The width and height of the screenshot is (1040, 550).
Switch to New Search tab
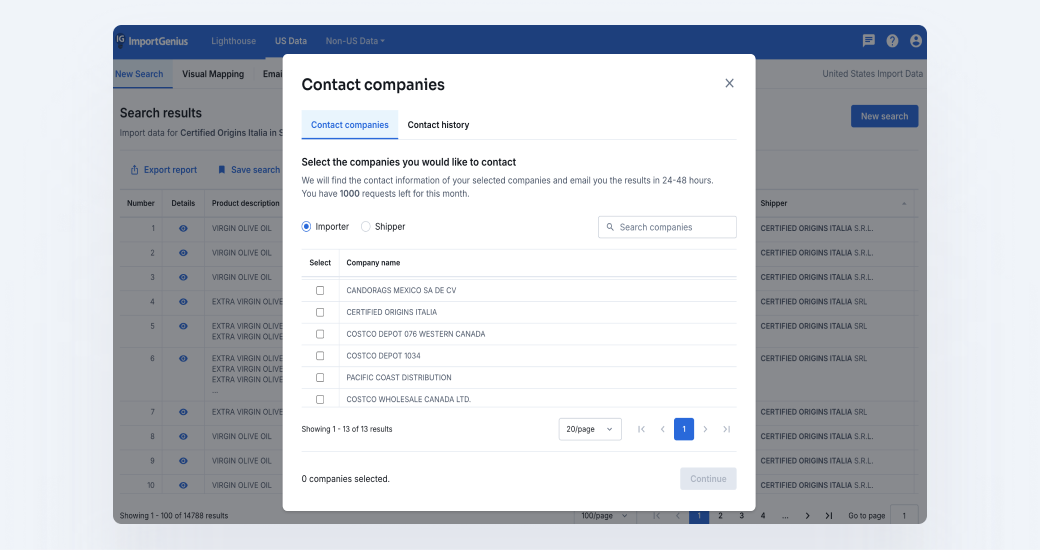click(139, 74)
